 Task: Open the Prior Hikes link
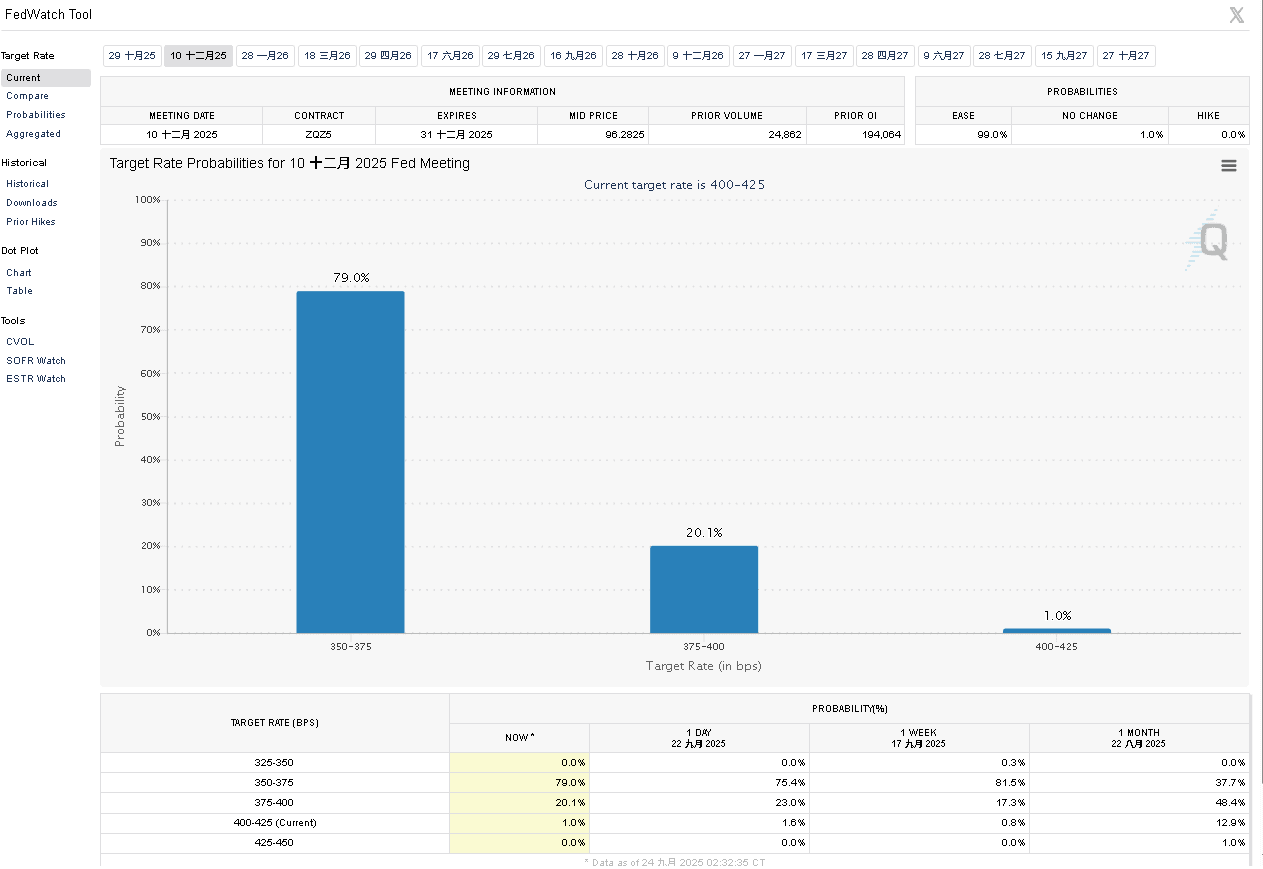tap(31, 222)
